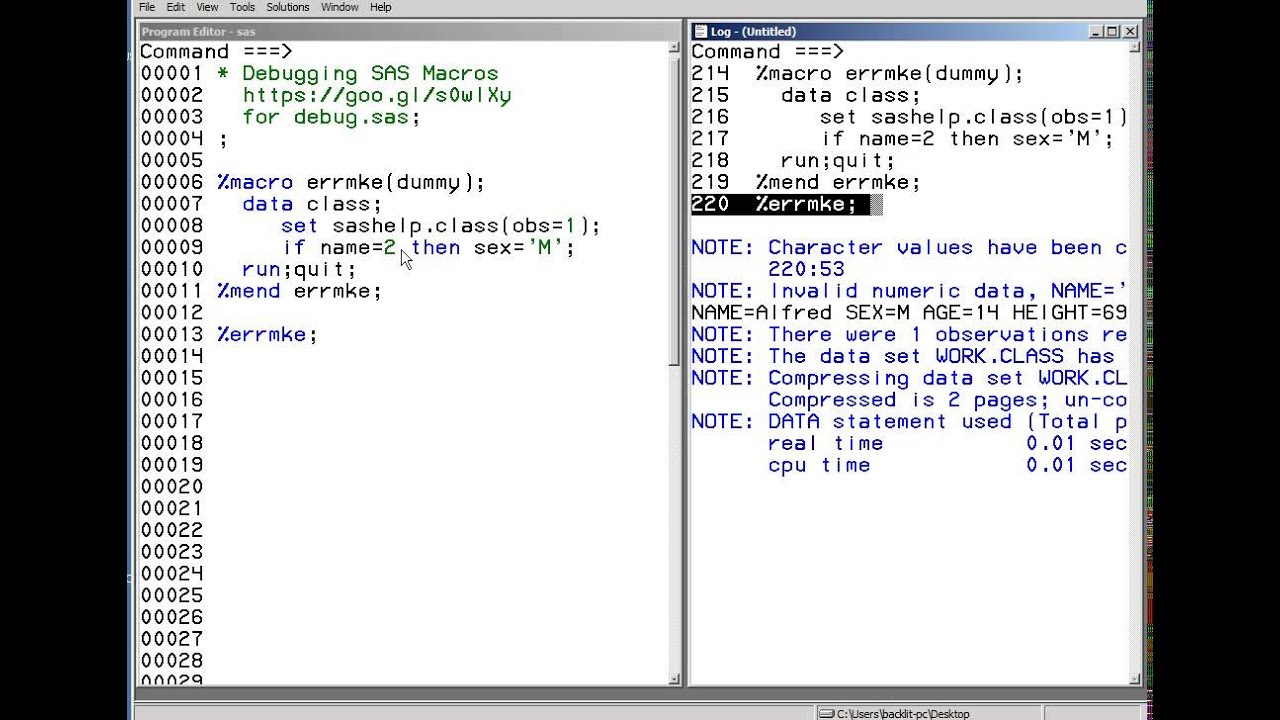Open the Edit menu
The height and width of the screenshot is (720, 1280).
(176, 7)
